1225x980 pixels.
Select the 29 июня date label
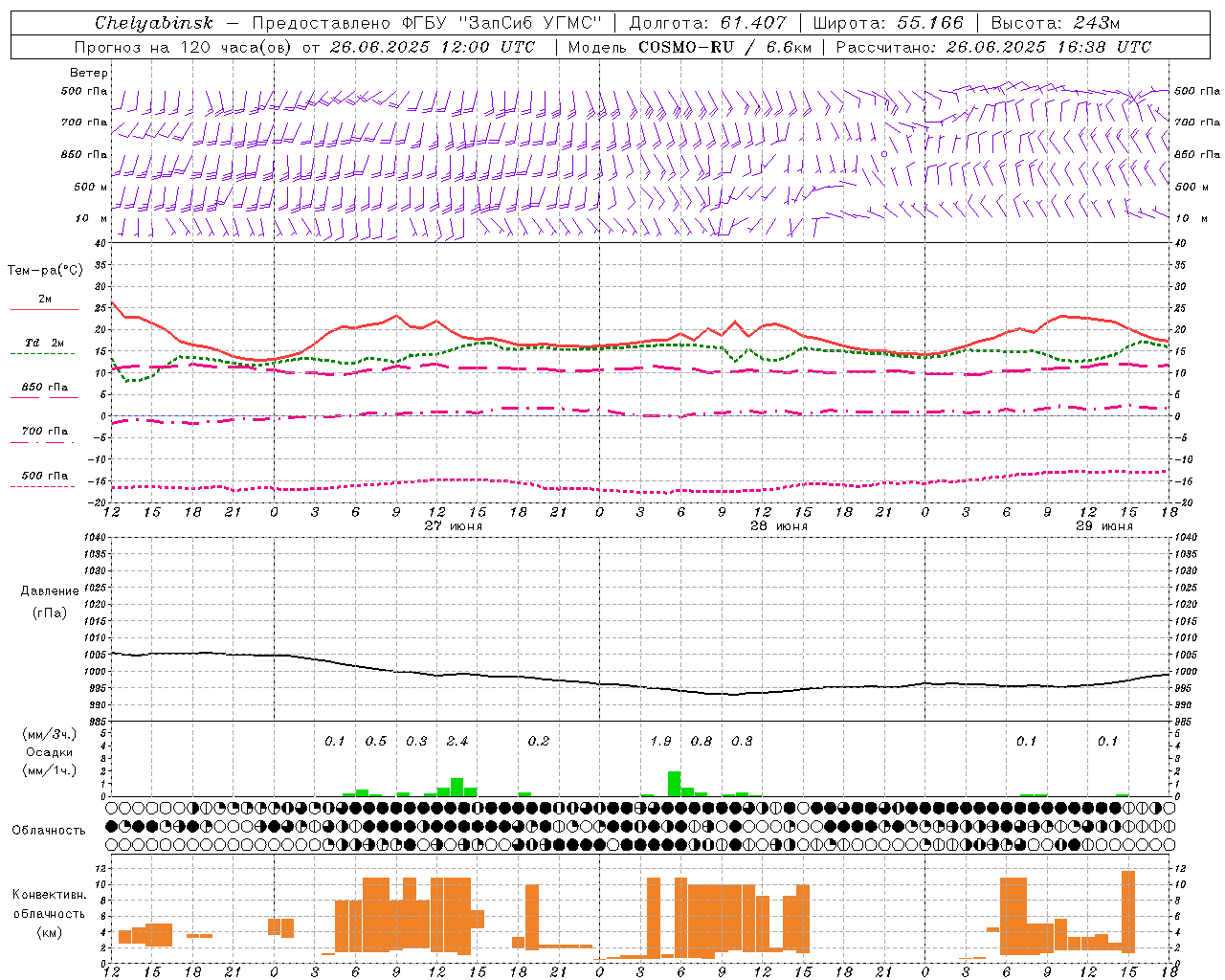1104,526
